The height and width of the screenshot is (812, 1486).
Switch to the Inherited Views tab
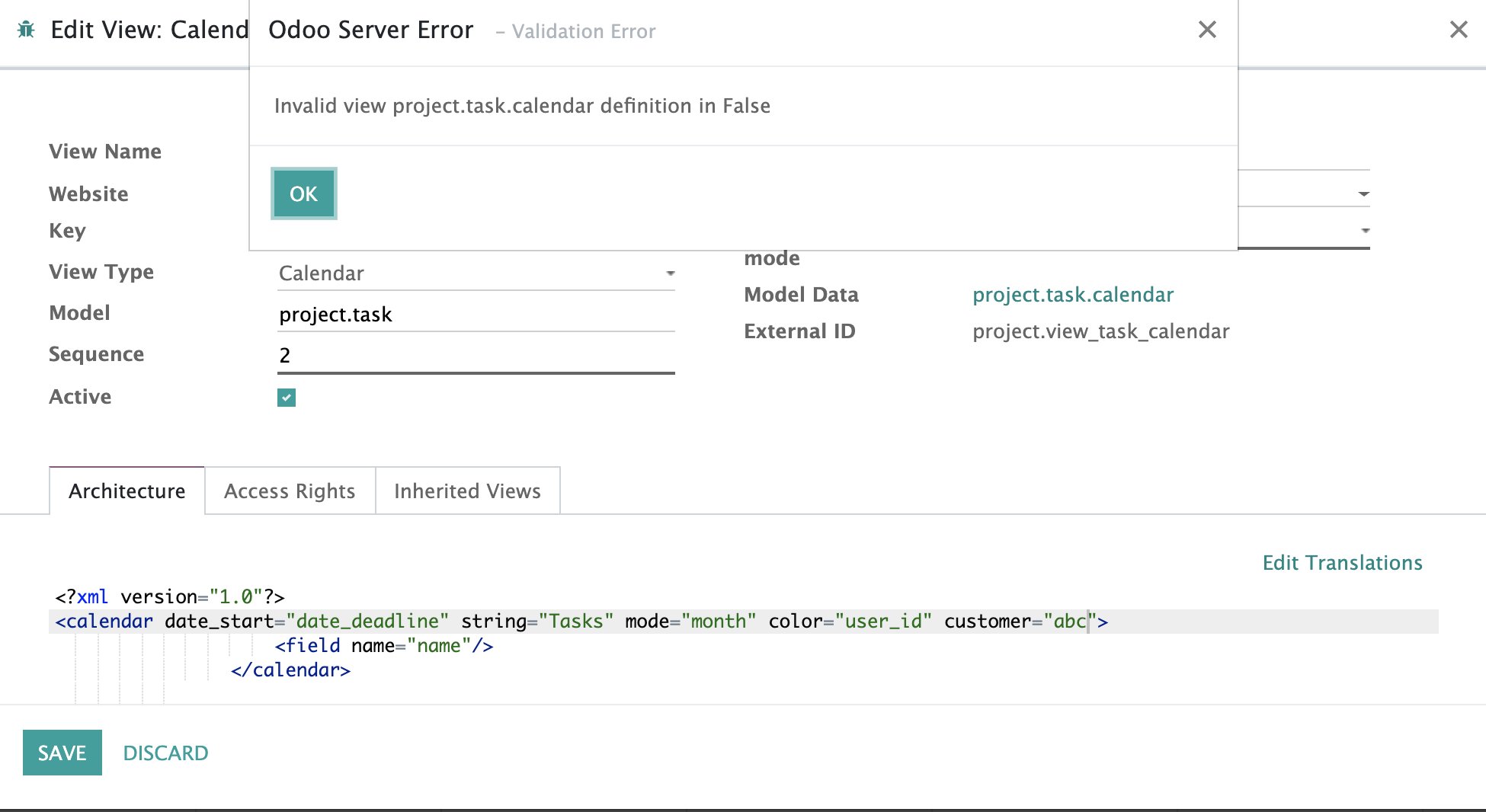(468, 491)
